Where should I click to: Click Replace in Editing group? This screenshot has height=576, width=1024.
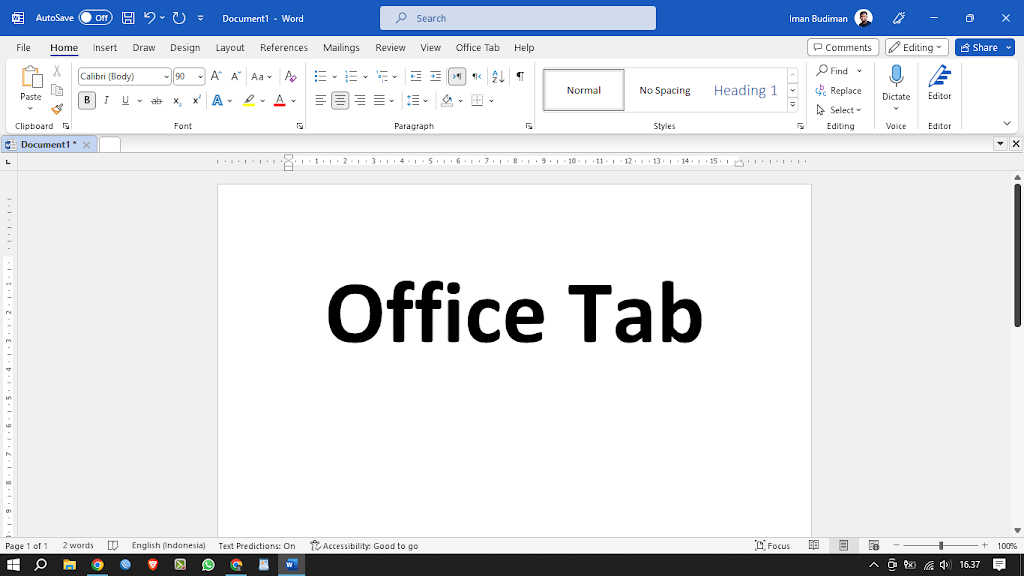pyautogui.click(x=839, y=91)
